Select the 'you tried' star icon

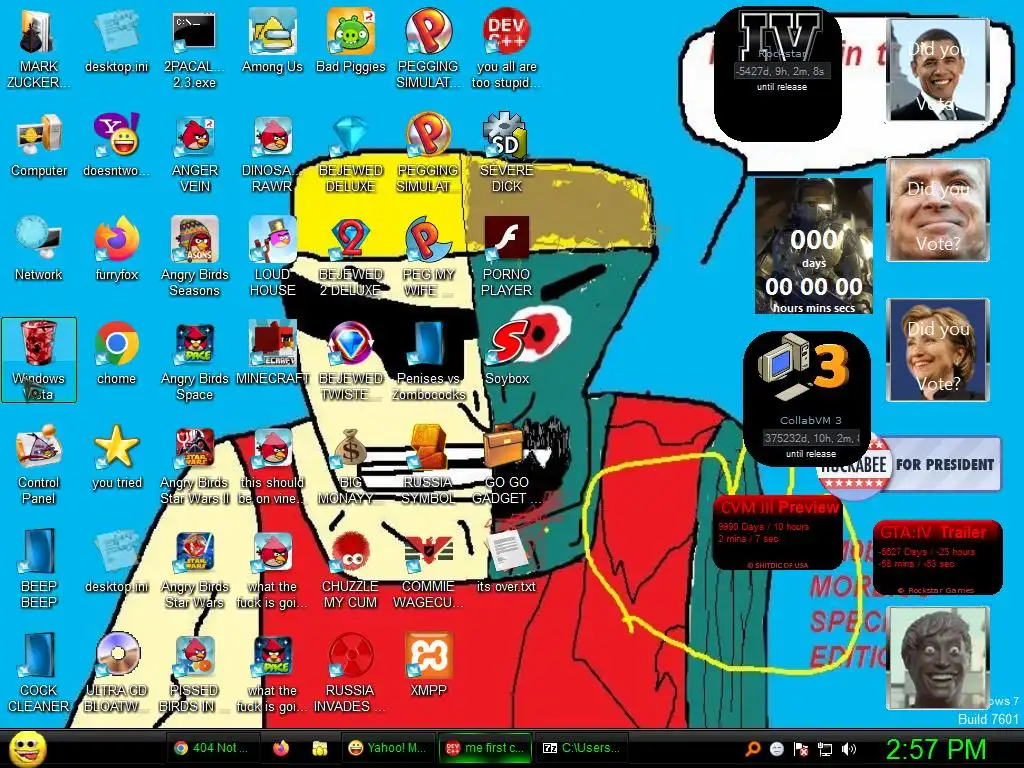coord(117,456)
